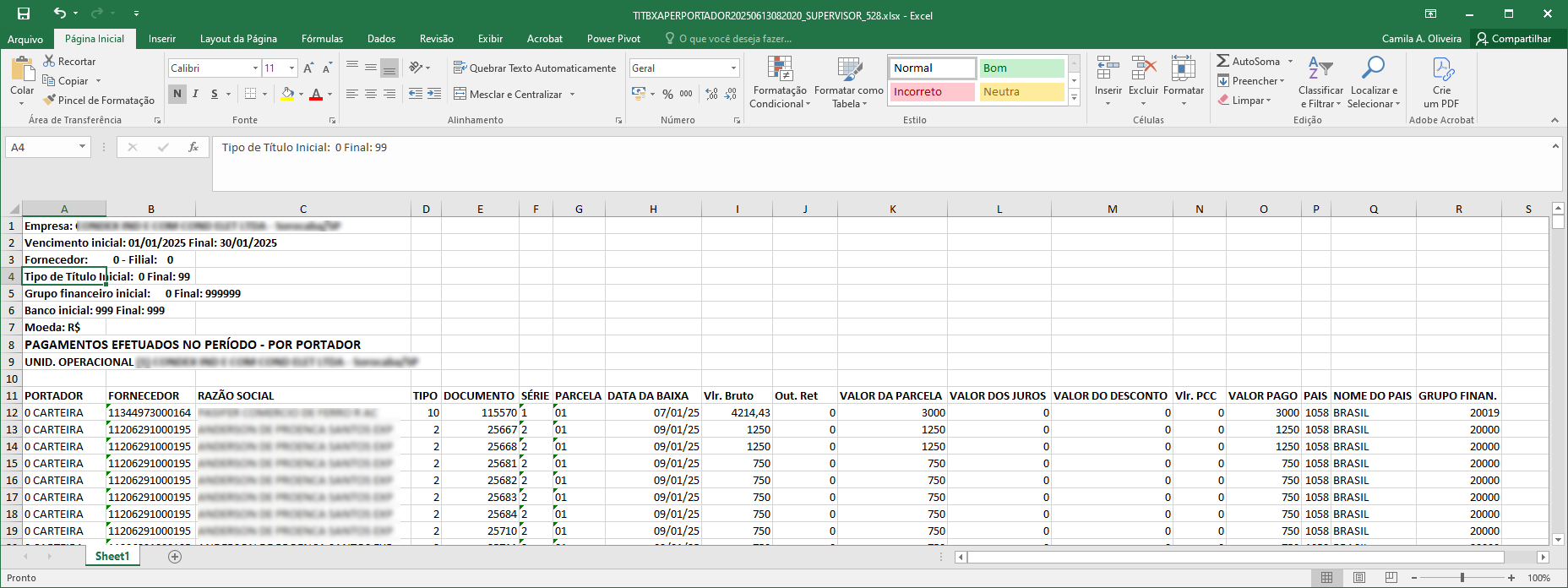Toggle bold (N) formatting
The image size is (1568, 588).
[x=177, y=94]
